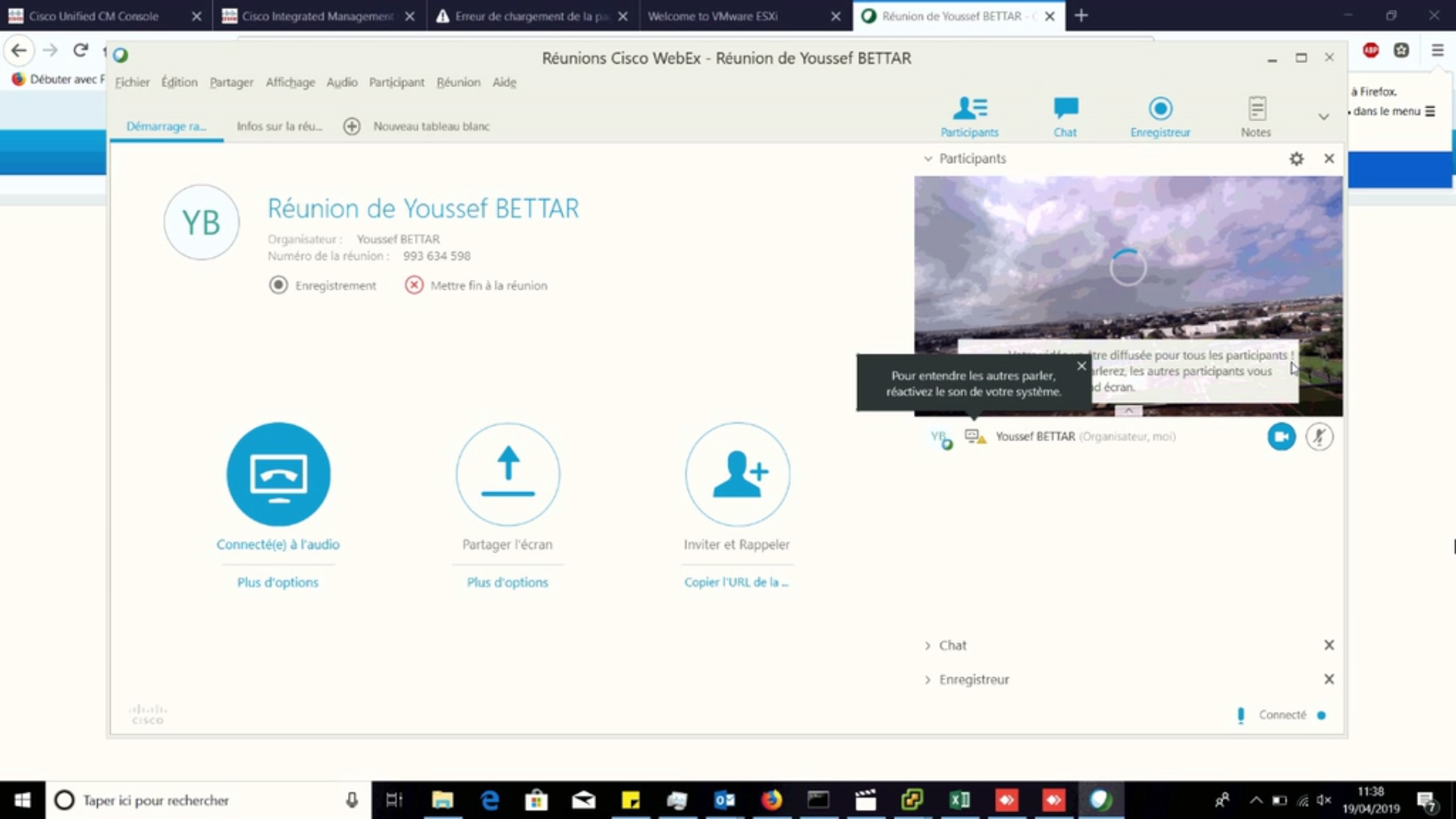Toggle Youssef BETTAR's microphone mute button

(1319, 437)
